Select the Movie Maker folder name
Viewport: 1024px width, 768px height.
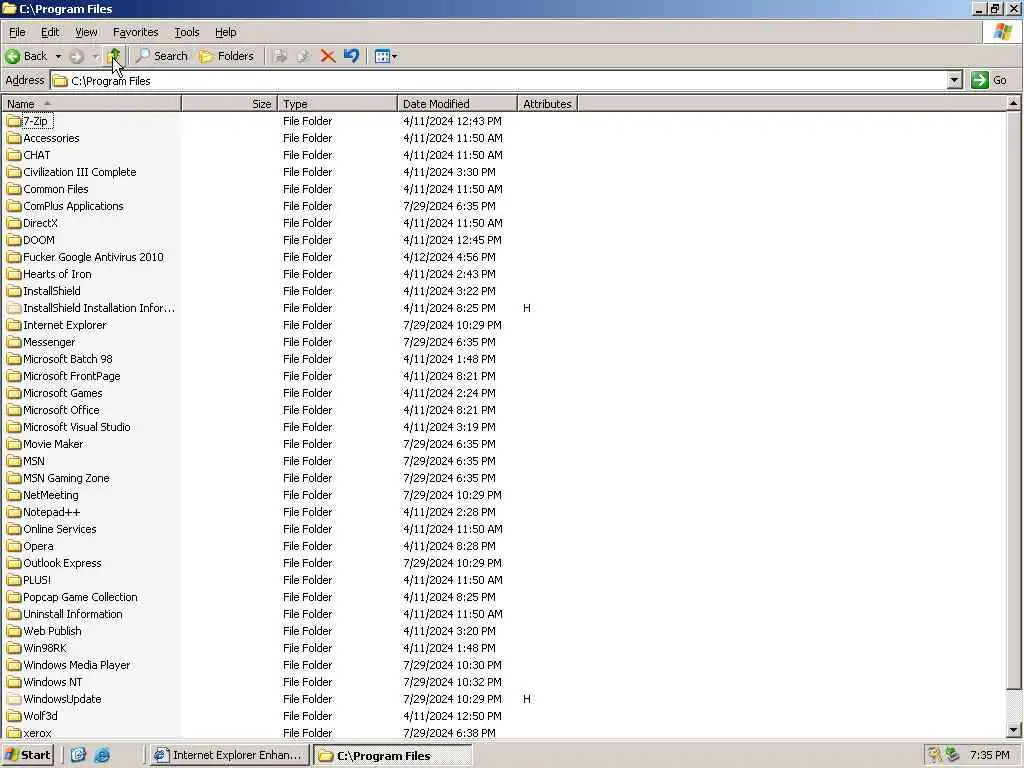(x=53, y=444)
